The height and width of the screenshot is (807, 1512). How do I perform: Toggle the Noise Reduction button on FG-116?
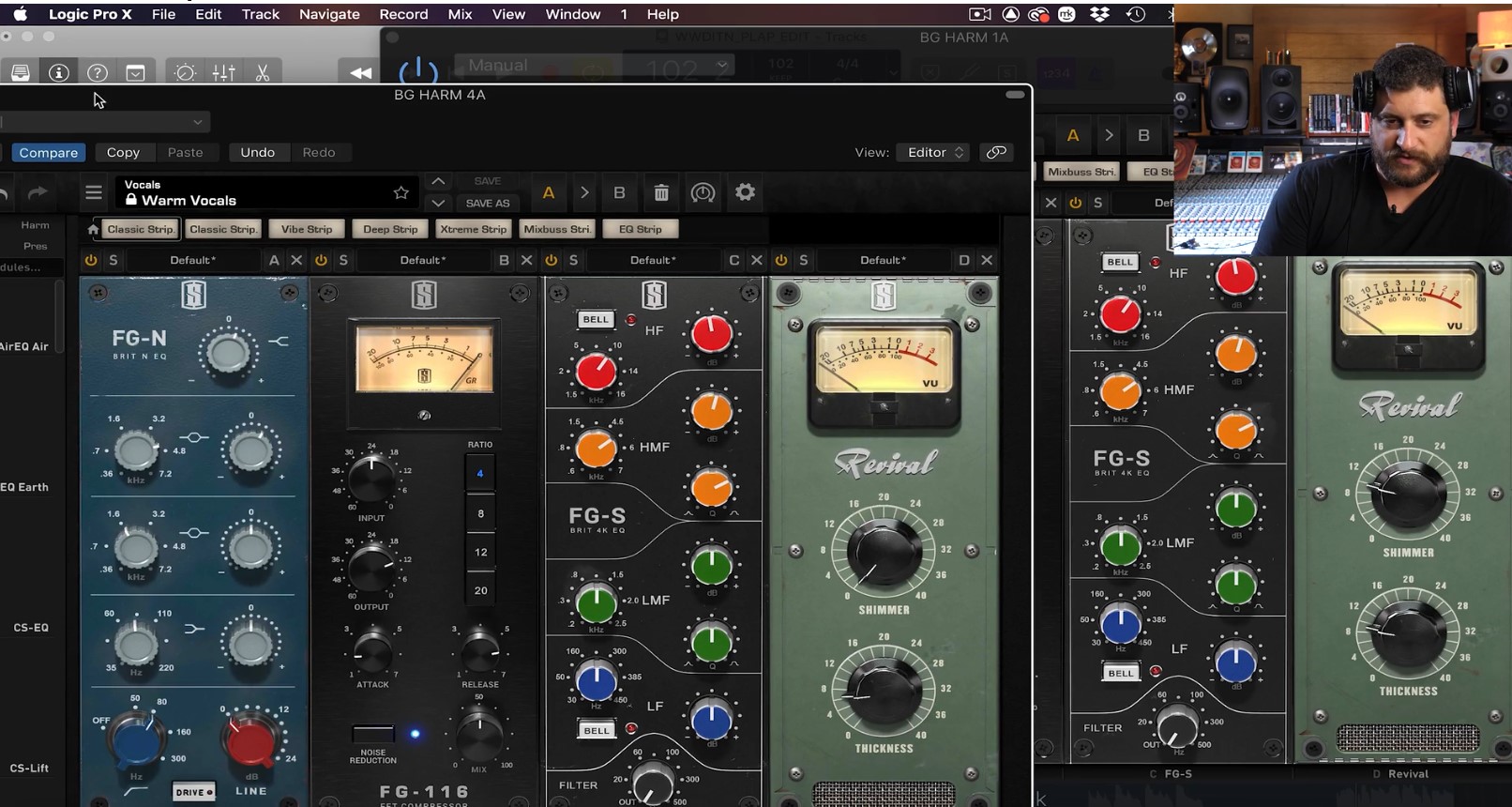click(x=373, y=734)
